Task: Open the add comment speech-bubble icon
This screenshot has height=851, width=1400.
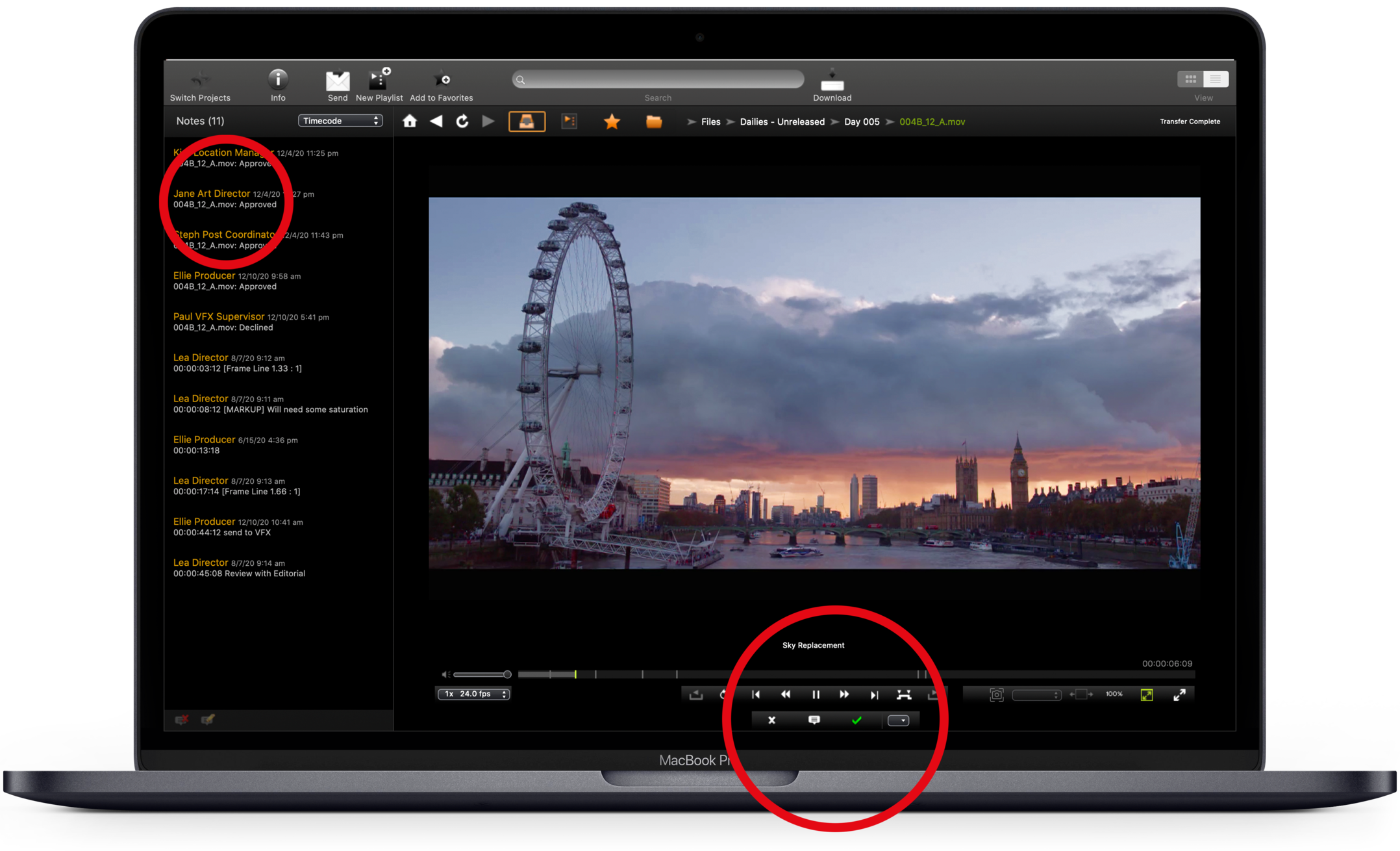Action: point(814,720)
